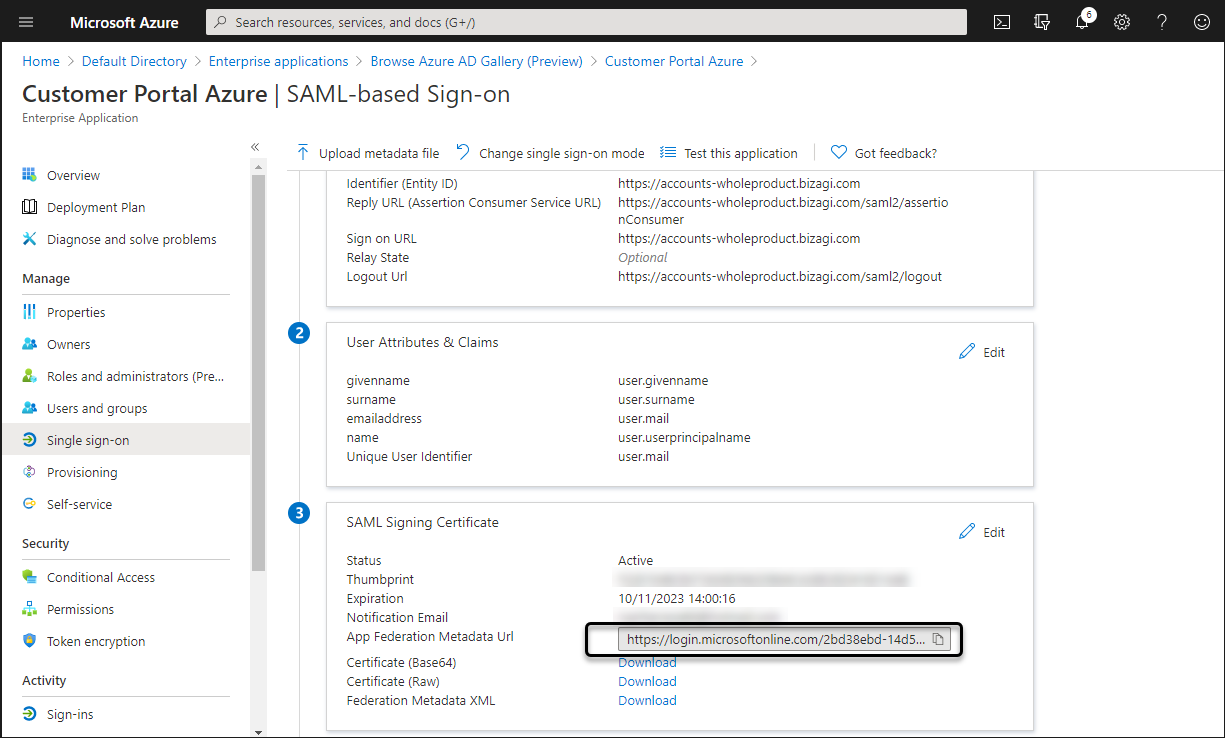The width and height of the screenshot is (1225, 738).
Task: Click the Conditional Access icon
Action: [29, 577]
